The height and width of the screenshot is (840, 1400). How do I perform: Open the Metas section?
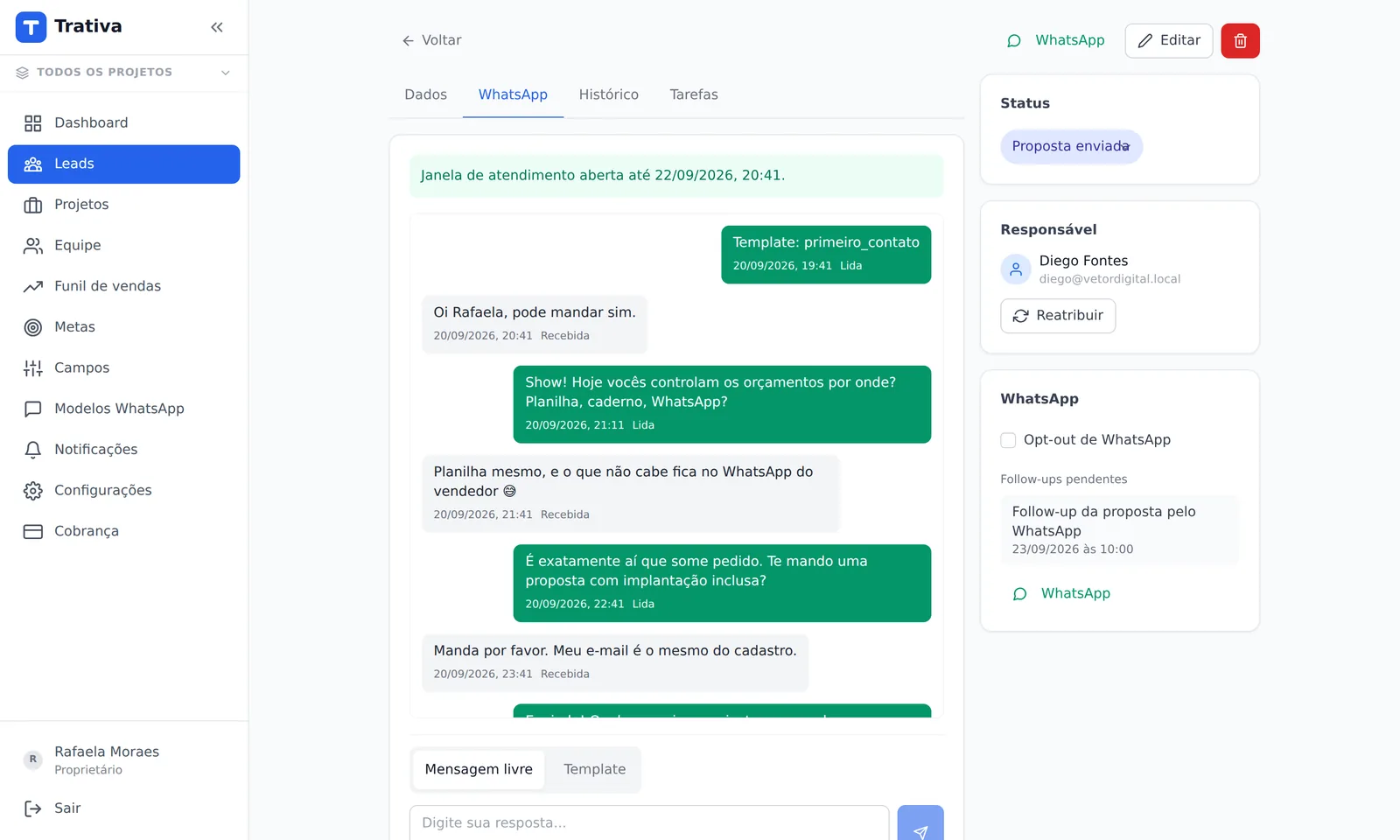coord(123,327)
